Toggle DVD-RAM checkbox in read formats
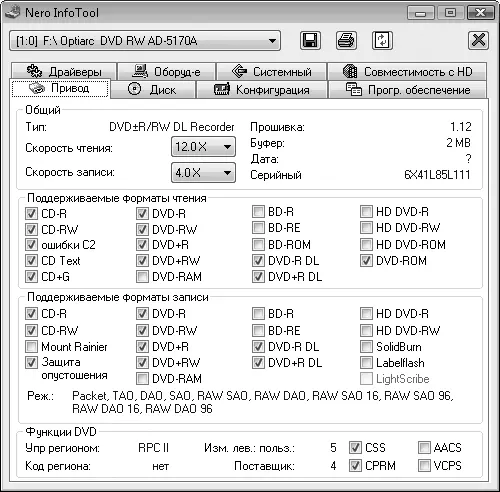 coord(142,276)
